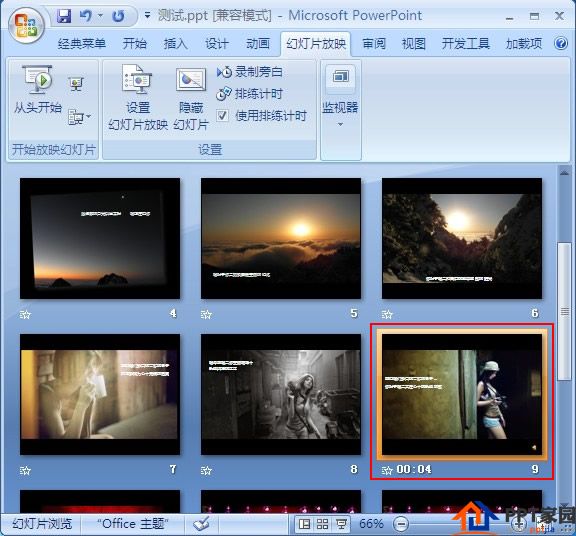This screenshot has width=576, height=536.
Task: Switch to the 插入 tab
Action: coord(176,44)
